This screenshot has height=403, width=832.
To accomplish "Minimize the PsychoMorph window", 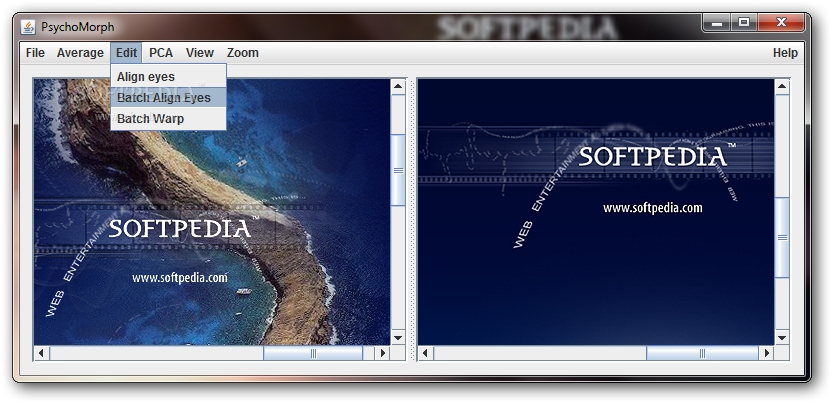I will [717, 23].
